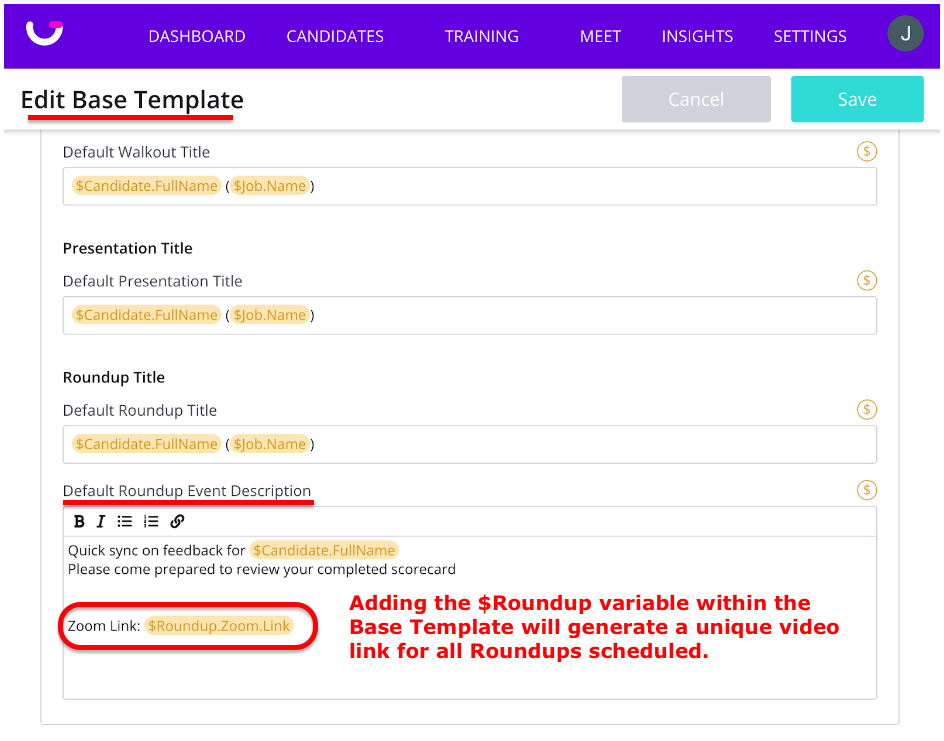The image size is (944, 741).
Task: Navigate to CANDIDATES
Action: pyautogui.click(x=334, y=36)
